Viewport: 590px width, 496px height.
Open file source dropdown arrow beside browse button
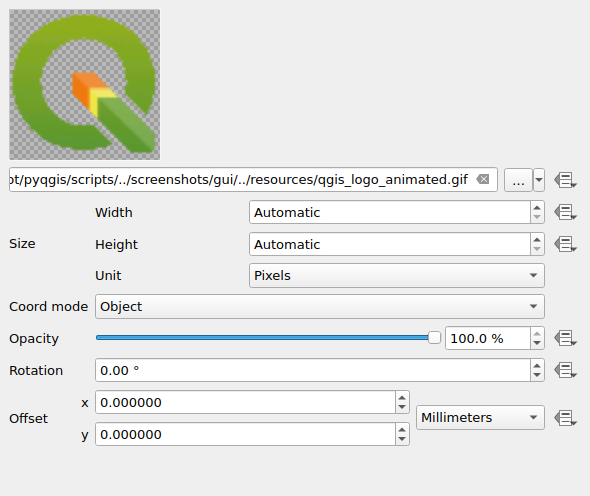pos(539,180)
